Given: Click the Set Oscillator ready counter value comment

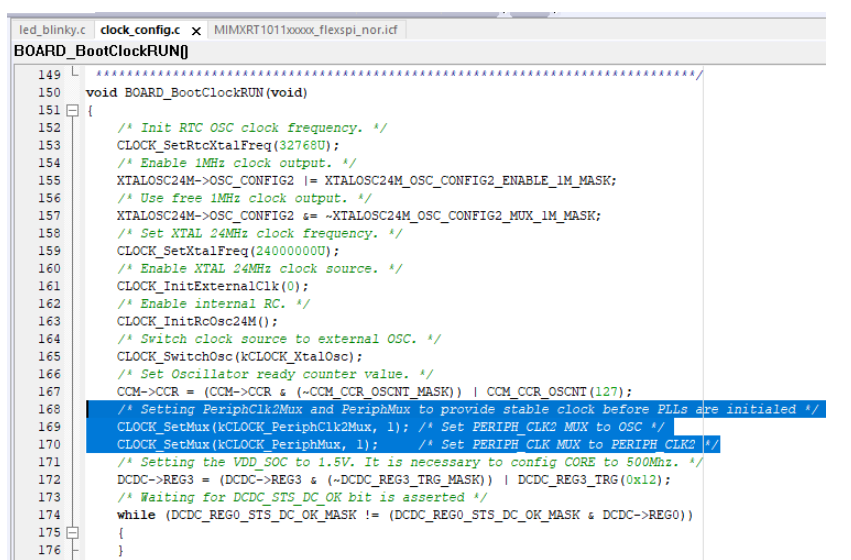Looking at the screenshot, I should [x=275, y=374].
